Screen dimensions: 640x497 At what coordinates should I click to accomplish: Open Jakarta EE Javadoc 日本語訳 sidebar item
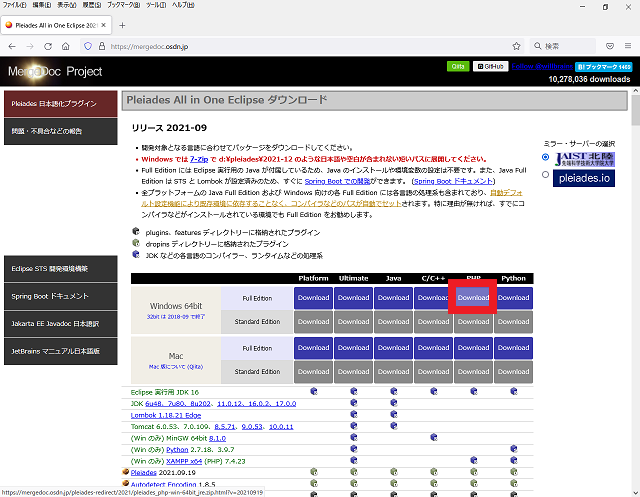point(61,324)
